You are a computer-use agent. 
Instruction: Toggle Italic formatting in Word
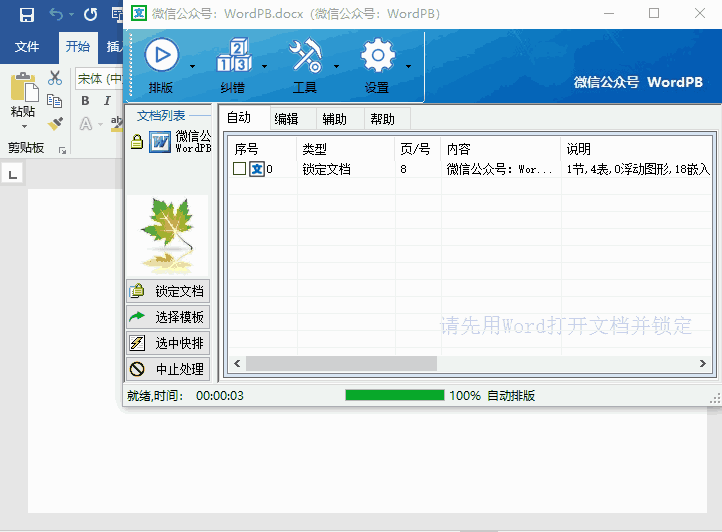point(107,100)
